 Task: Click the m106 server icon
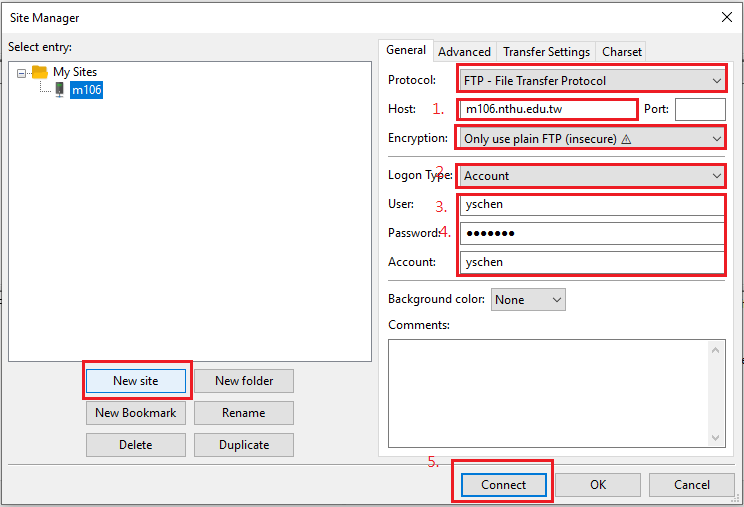point(60,90)
